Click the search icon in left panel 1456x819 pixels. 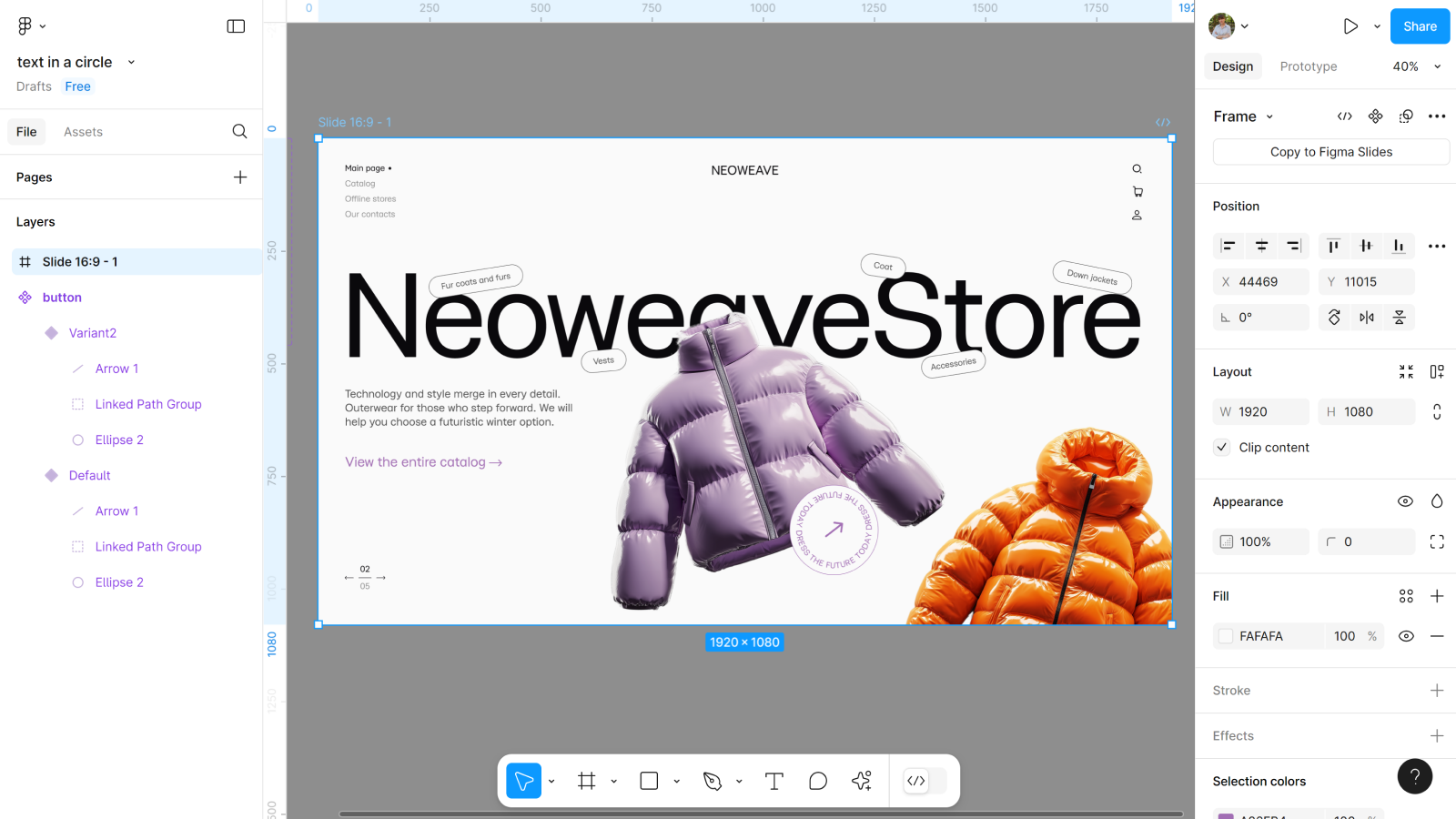tap(239, 132)
